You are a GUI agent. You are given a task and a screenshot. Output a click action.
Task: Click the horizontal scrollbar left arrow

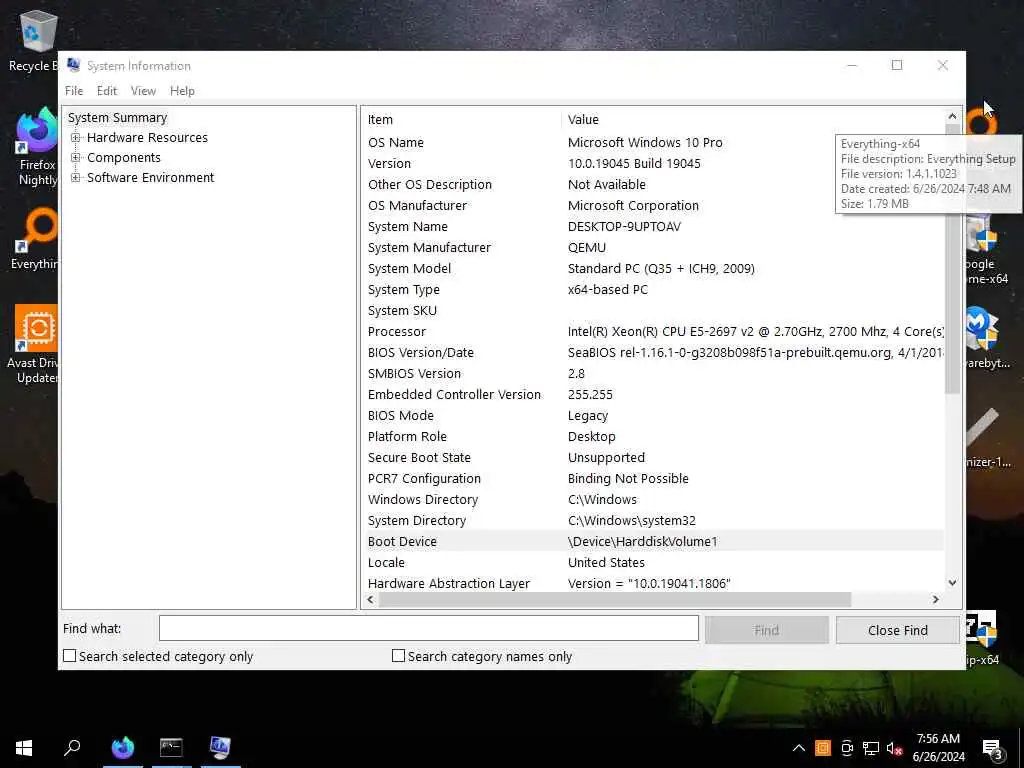370,599
